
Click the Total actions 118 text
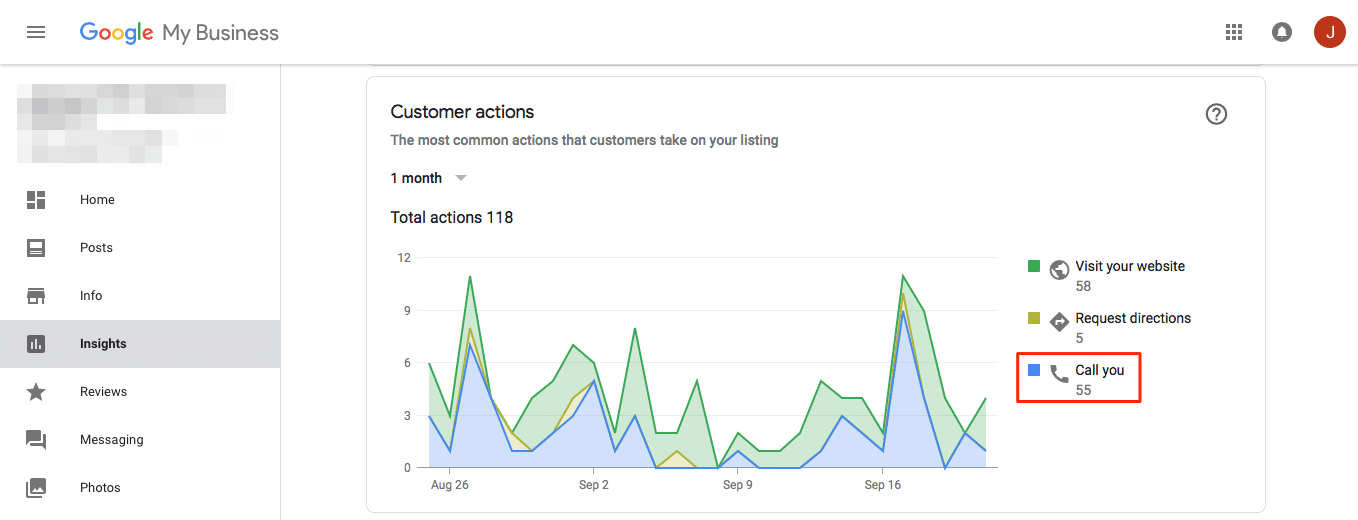[452, 217]
